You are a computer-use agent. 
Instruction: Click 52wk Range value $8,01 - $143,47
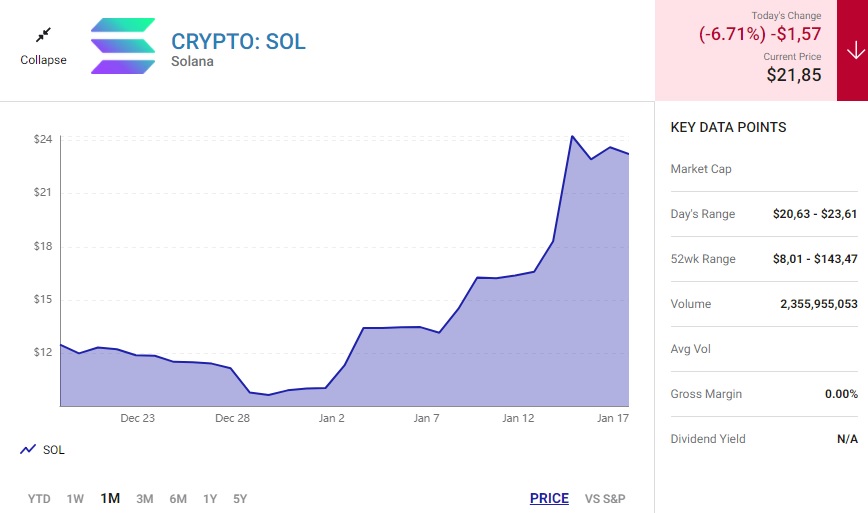point(815,258)
